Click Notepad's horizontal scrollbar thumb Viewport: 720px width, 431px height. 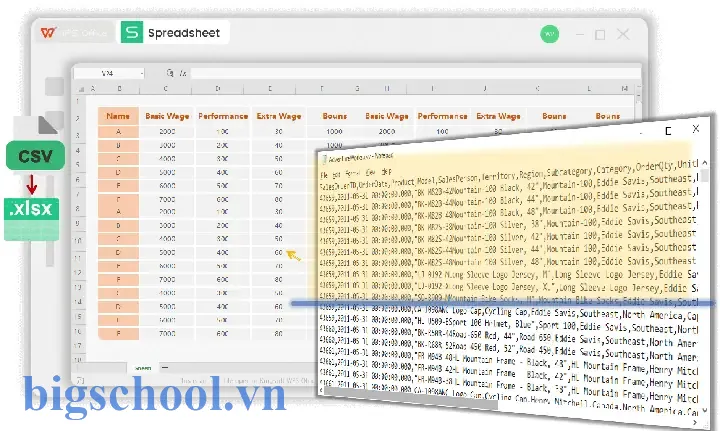tap(411, 399)
